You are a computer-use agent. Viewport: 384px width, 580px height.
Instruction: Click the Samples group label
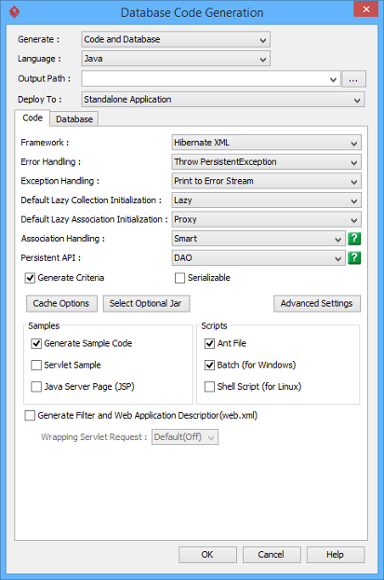point(44,326)
